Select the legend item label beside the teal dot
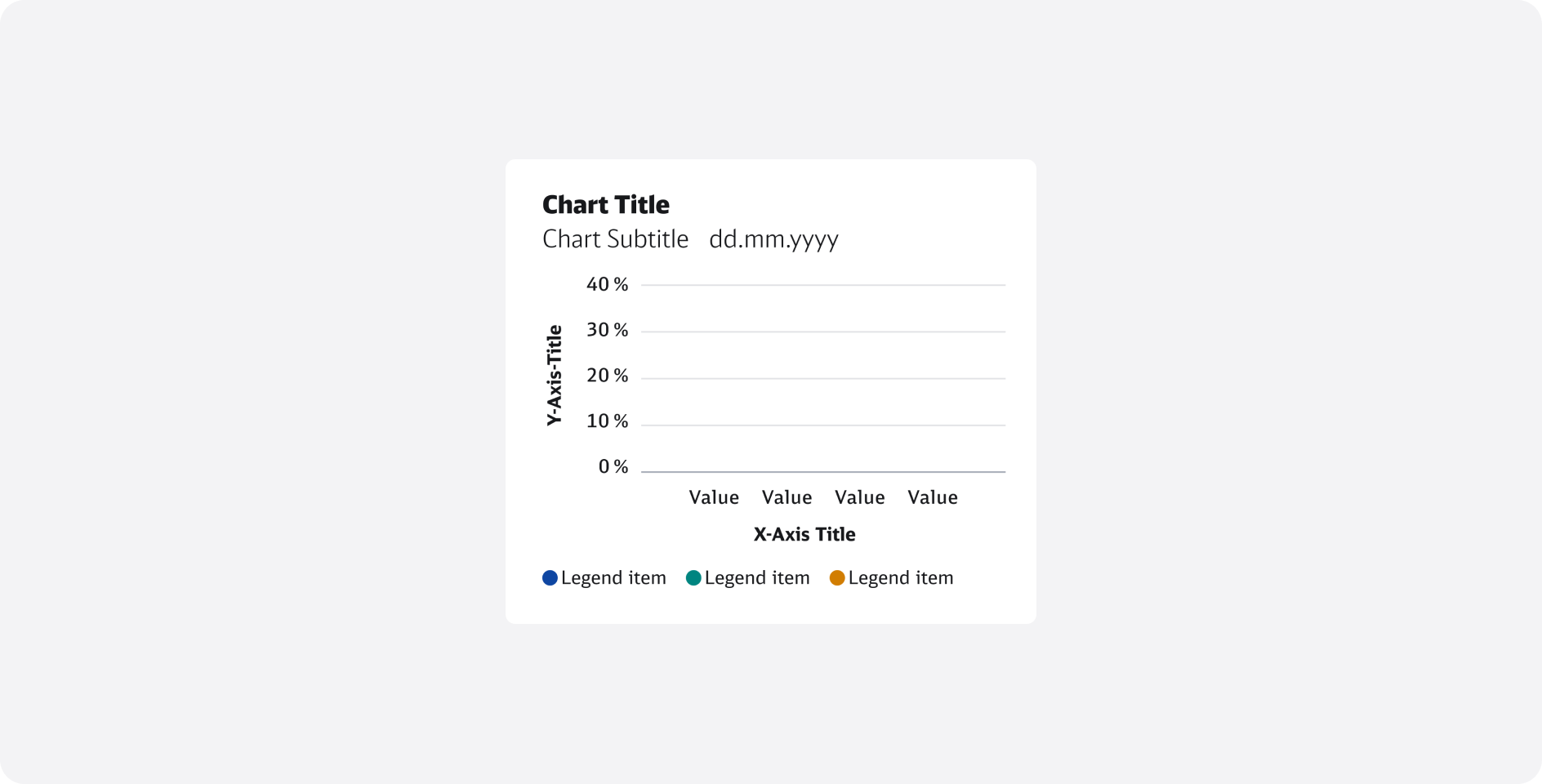 (757, 578)
